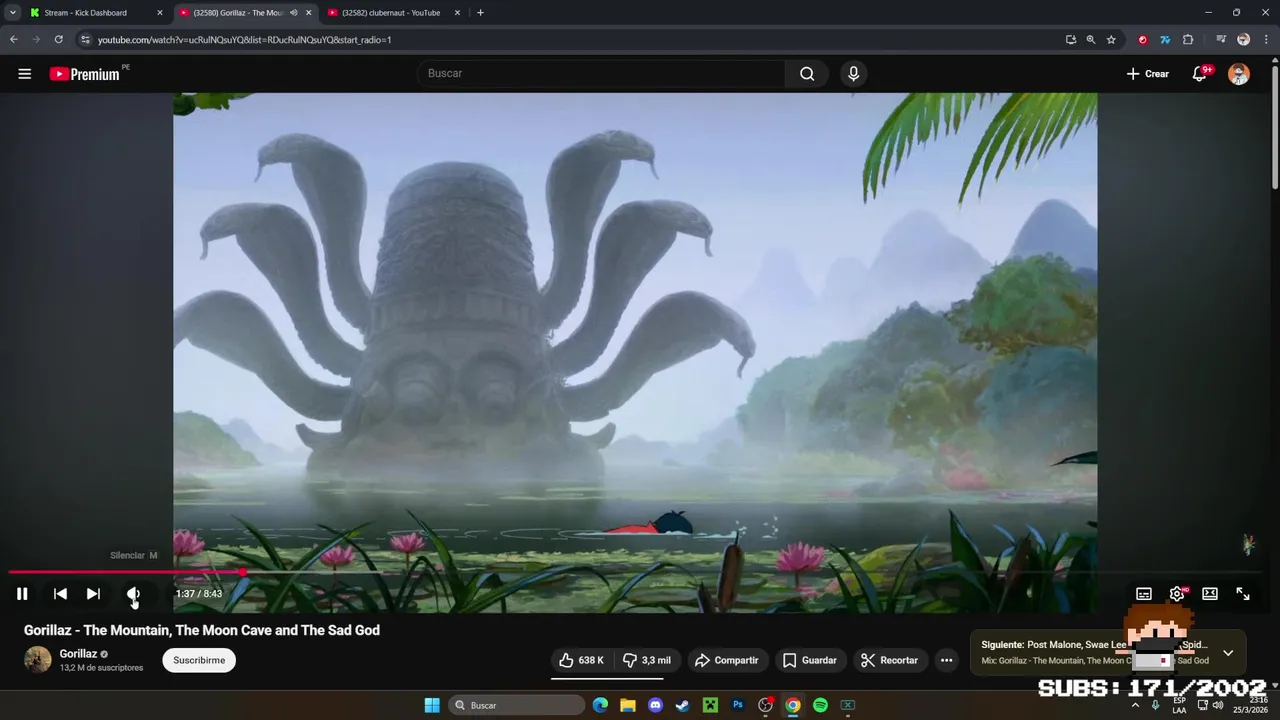Dislike the video (3,3 mil)

[x=646, y=660]
